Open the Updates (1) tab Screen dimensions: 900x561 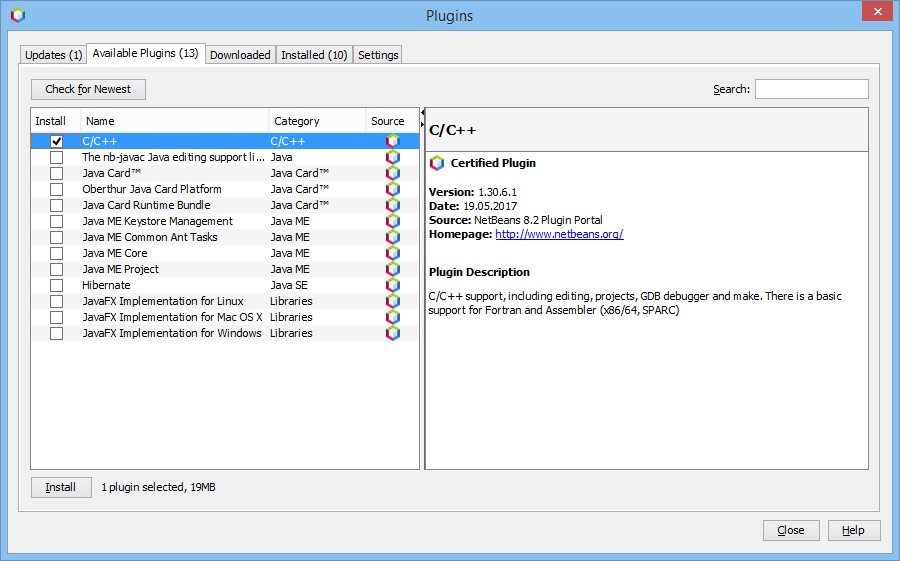pos(53,55)
